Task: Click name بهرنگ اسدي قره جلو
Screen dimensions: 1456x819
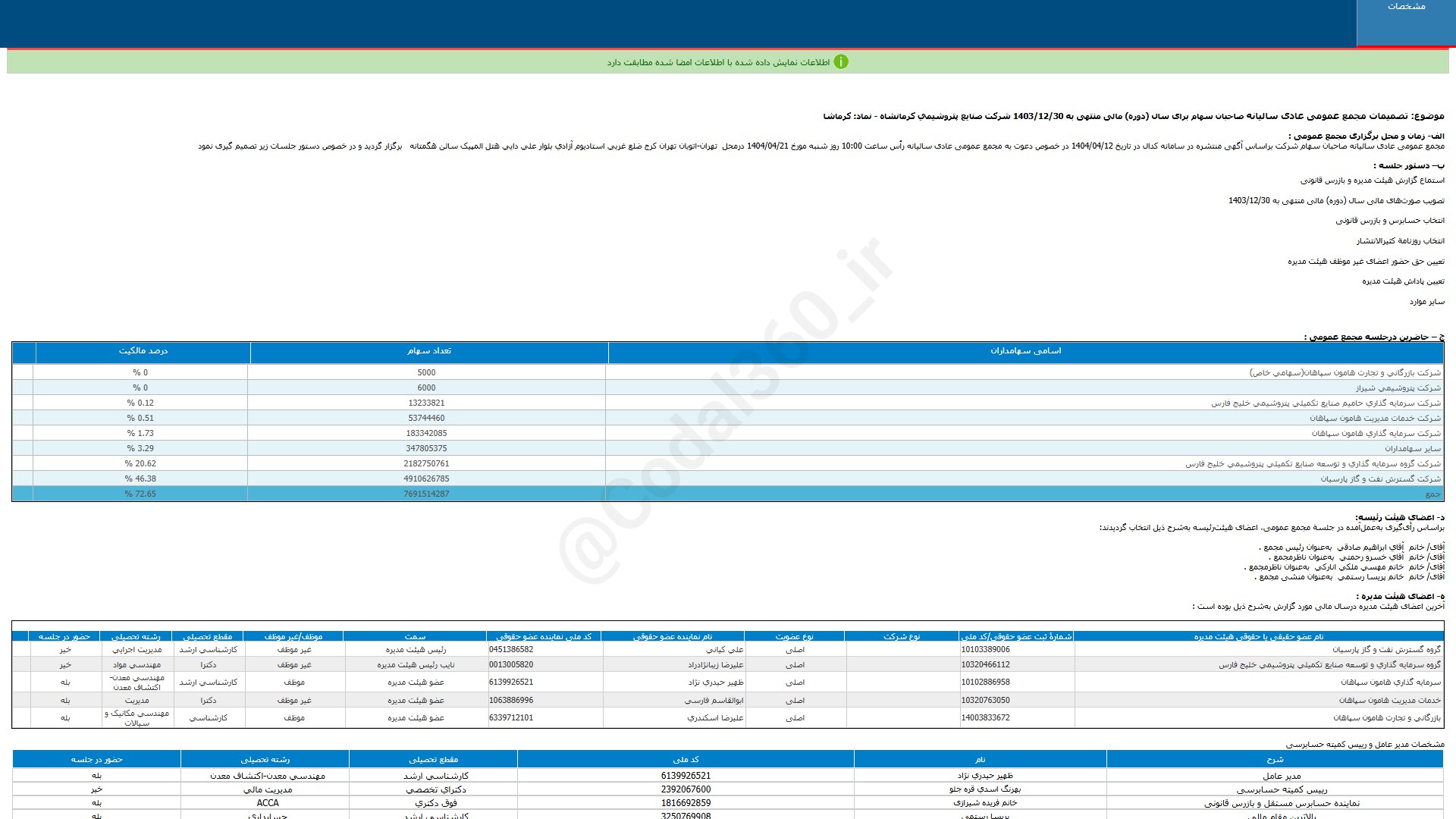Action: click(985, 789)
